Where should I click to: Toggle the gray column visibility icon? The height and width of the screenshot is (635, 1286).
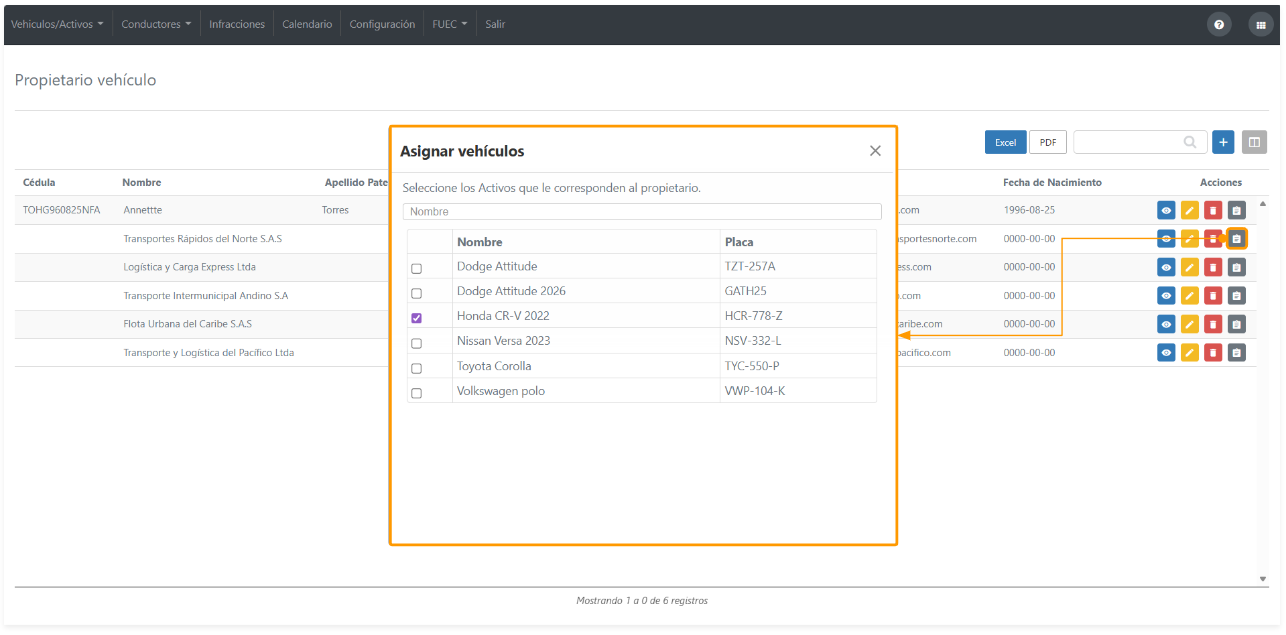[1254, 142]
